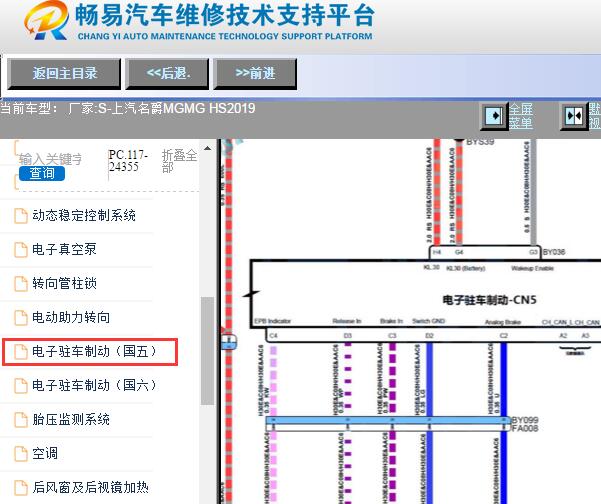
Task: Click the 电子驻车制动-CN5 module label
Action: pyautogui.click(x=489, y=300)
